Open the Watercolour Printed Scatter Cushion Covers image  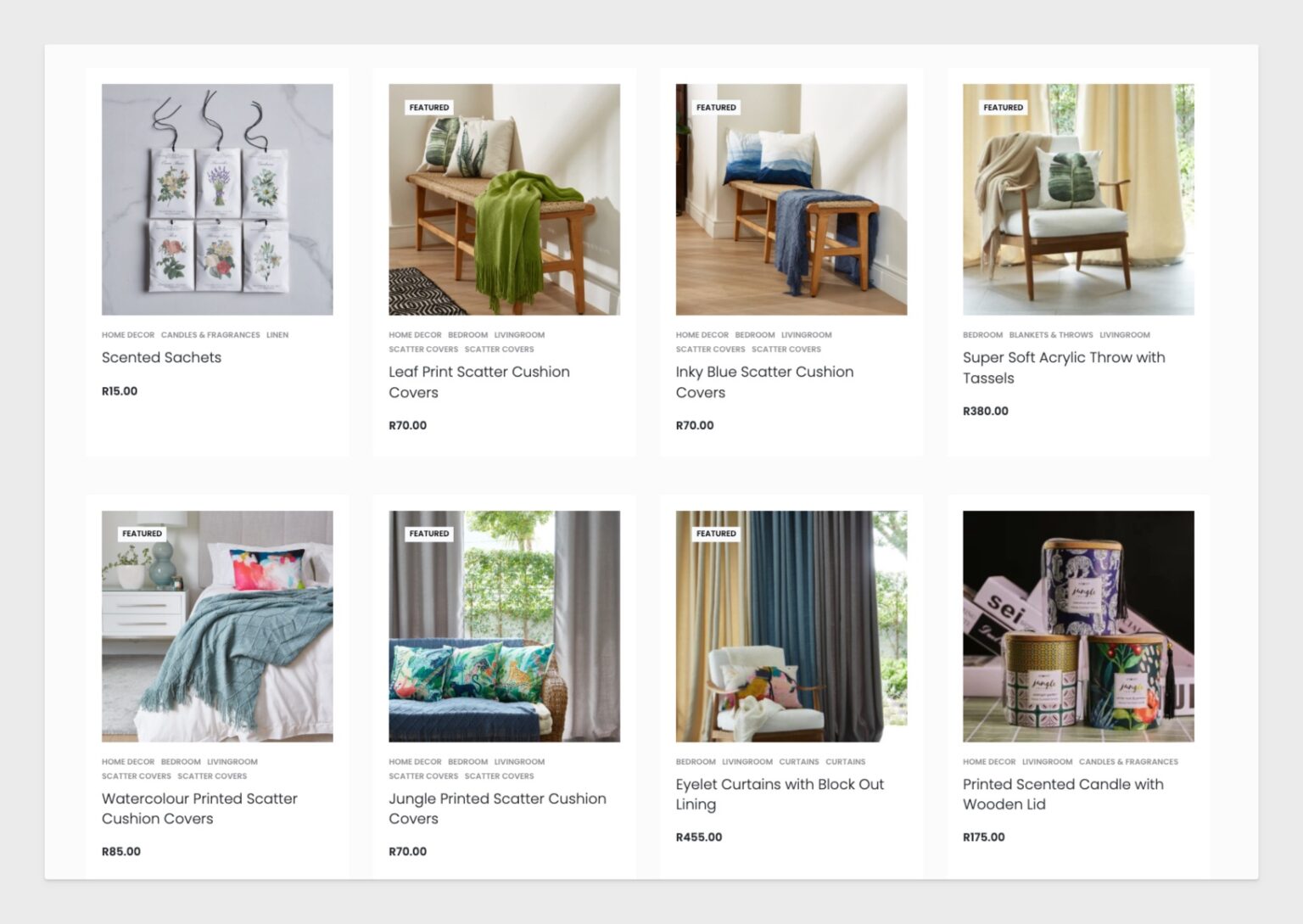217,626
